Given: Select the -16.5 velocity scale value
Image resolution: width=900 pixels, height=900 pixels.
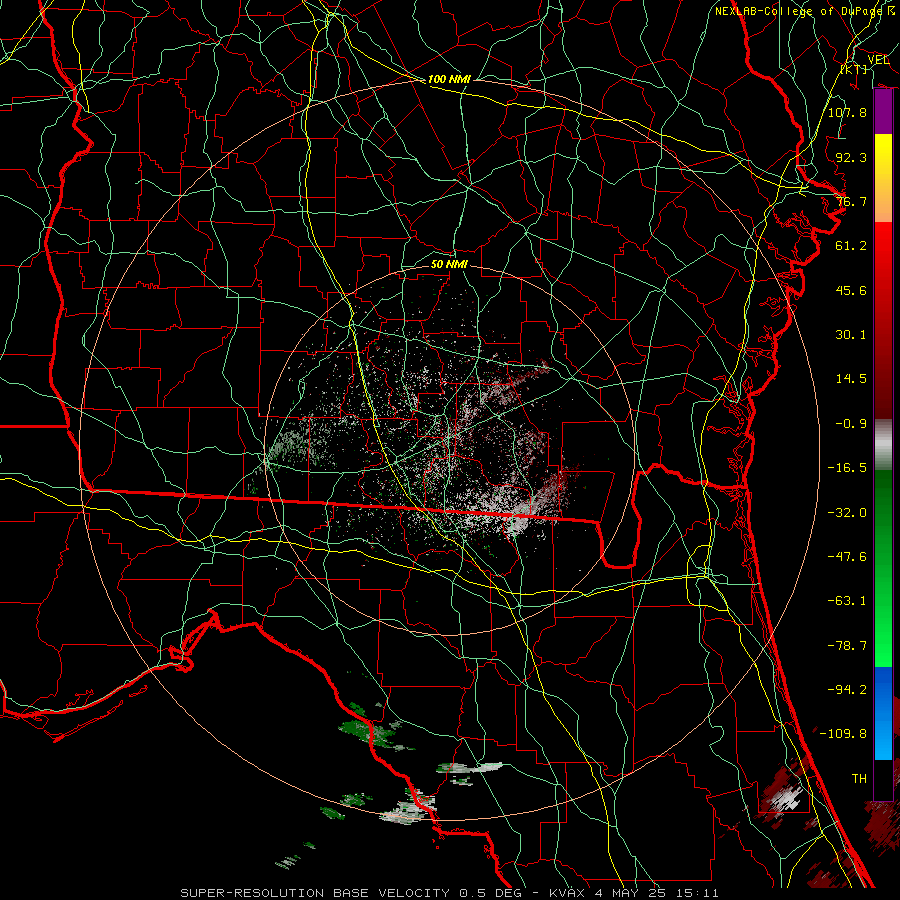Looking at the screenshot, I should (847, 468).
